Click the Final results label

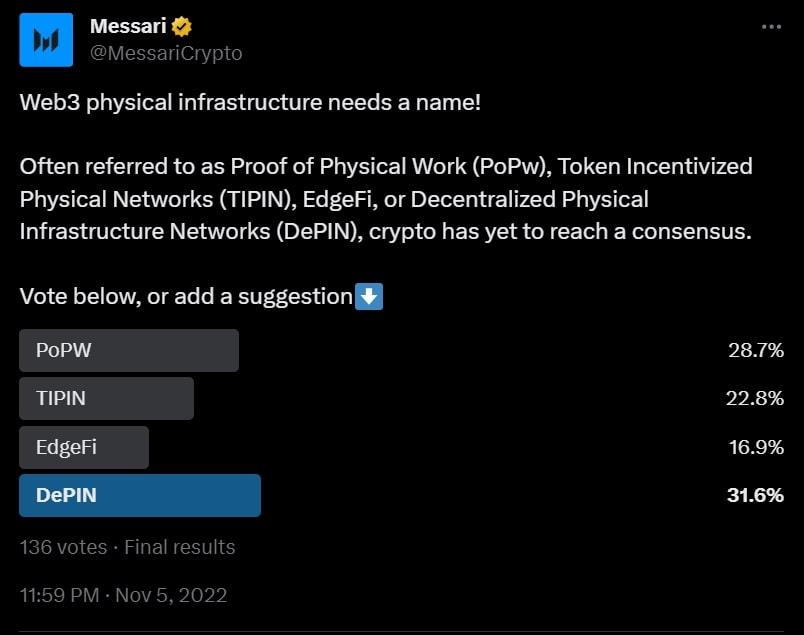[x=179, y=547]
